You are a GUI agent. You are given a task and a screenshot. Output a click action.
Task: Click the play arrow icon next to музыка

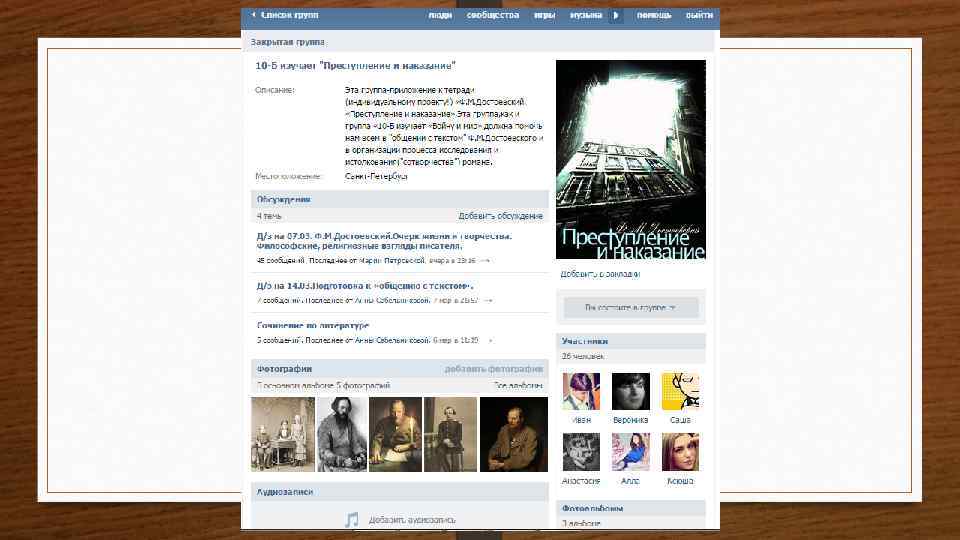617,15
